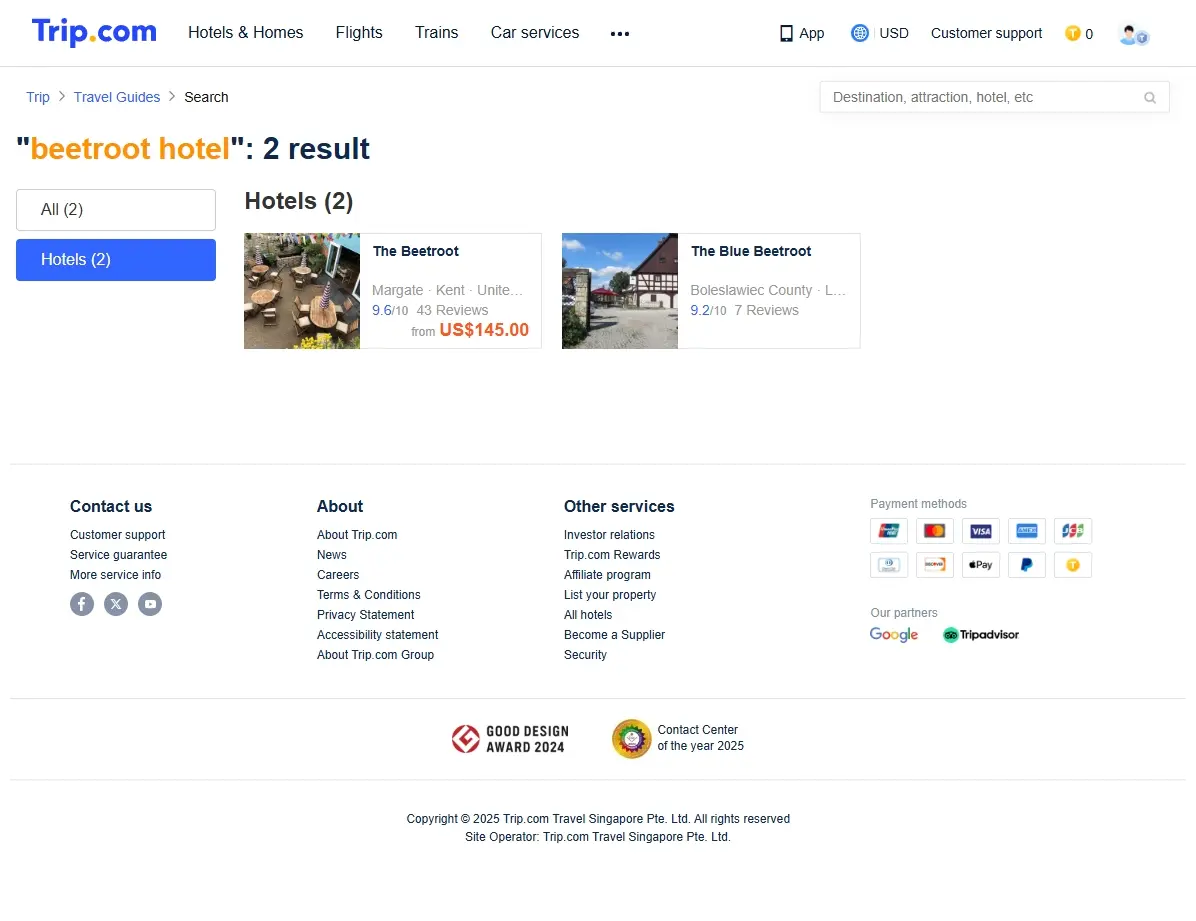The width and height of the screenshot is (1196, 921).
Task: Open Privacy Statement link
Action: click(x=365, y=615)
